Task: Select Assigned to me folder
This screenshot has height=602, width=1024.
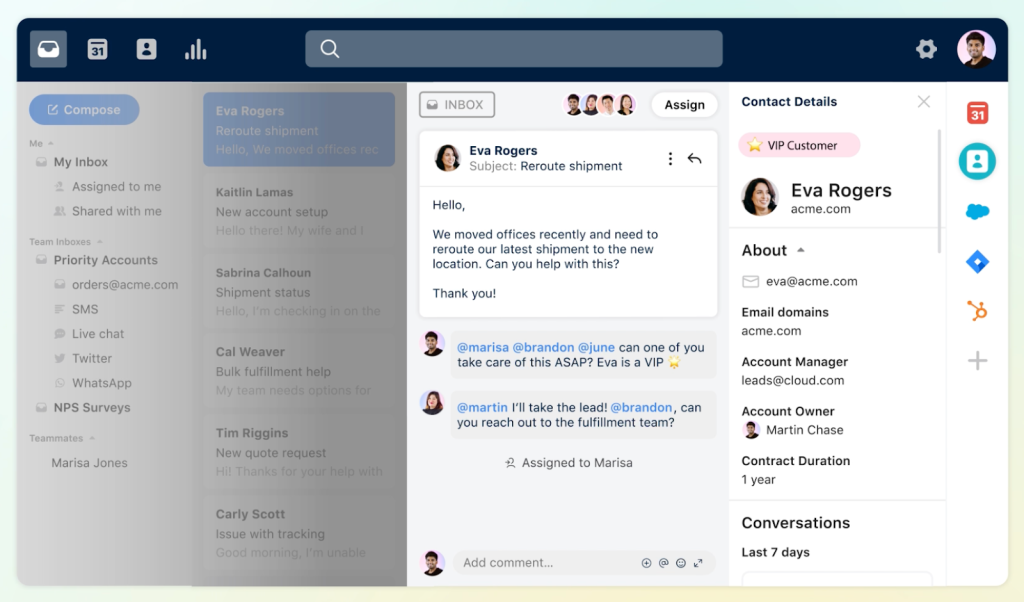Action: point(116,187)
